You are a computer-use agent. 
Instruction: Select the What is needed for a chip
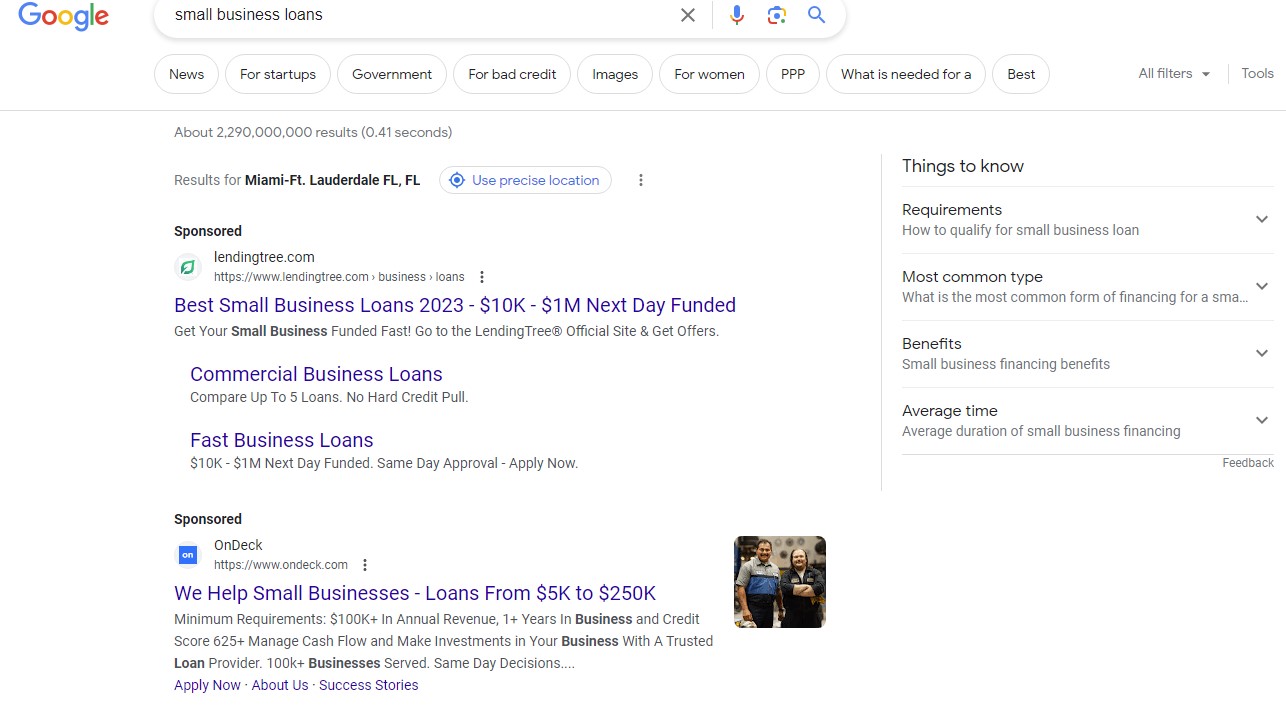[906, 74]
